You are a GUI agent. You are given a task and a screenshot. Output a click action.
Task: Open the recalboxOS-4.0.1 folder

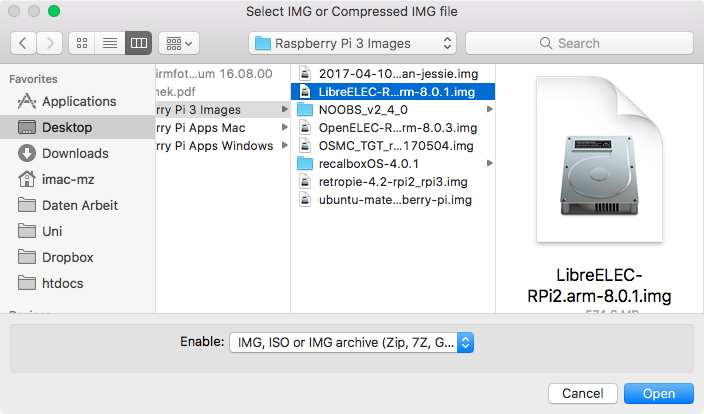point(393,163)
